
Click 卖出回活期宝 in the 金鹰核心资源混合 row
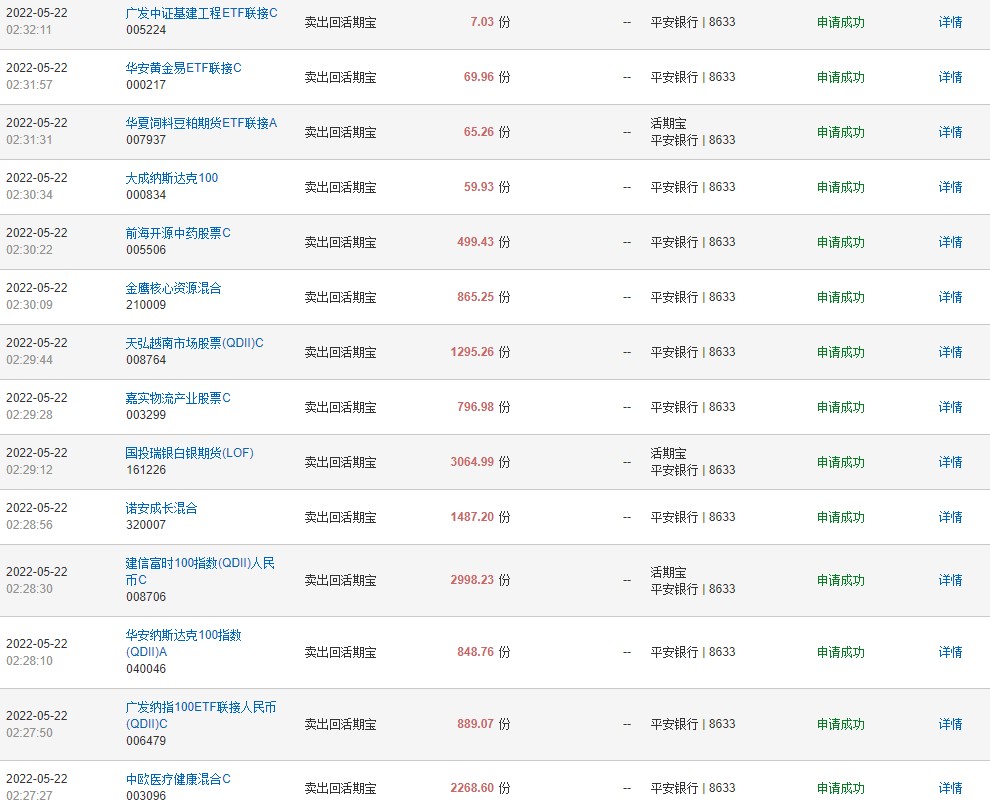pyautogui.click(x=340, y=297)
